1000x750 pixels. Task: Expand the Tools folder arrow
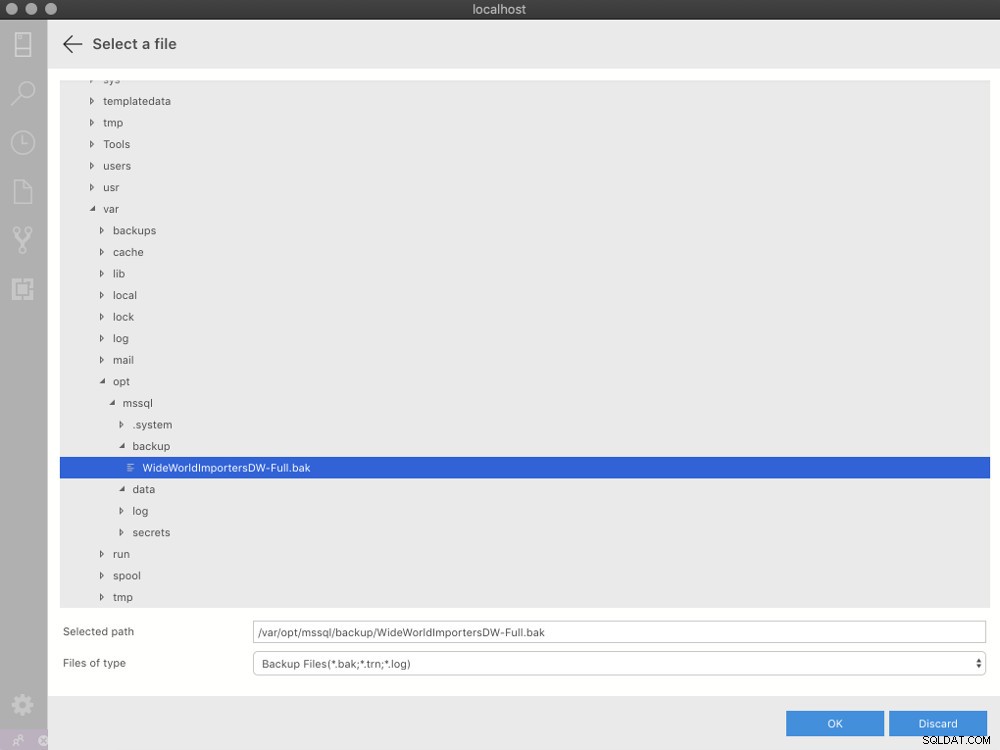pyautogui.click(x=92, y=144)
